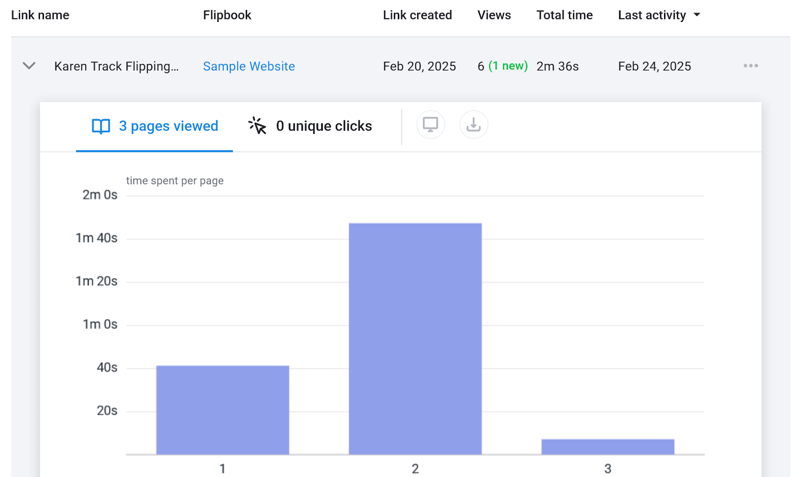Viewport: 802px width, 477px height.
Task: Open the three-dots row options menu
Action: pyautogui.click(x=750, y=66)
